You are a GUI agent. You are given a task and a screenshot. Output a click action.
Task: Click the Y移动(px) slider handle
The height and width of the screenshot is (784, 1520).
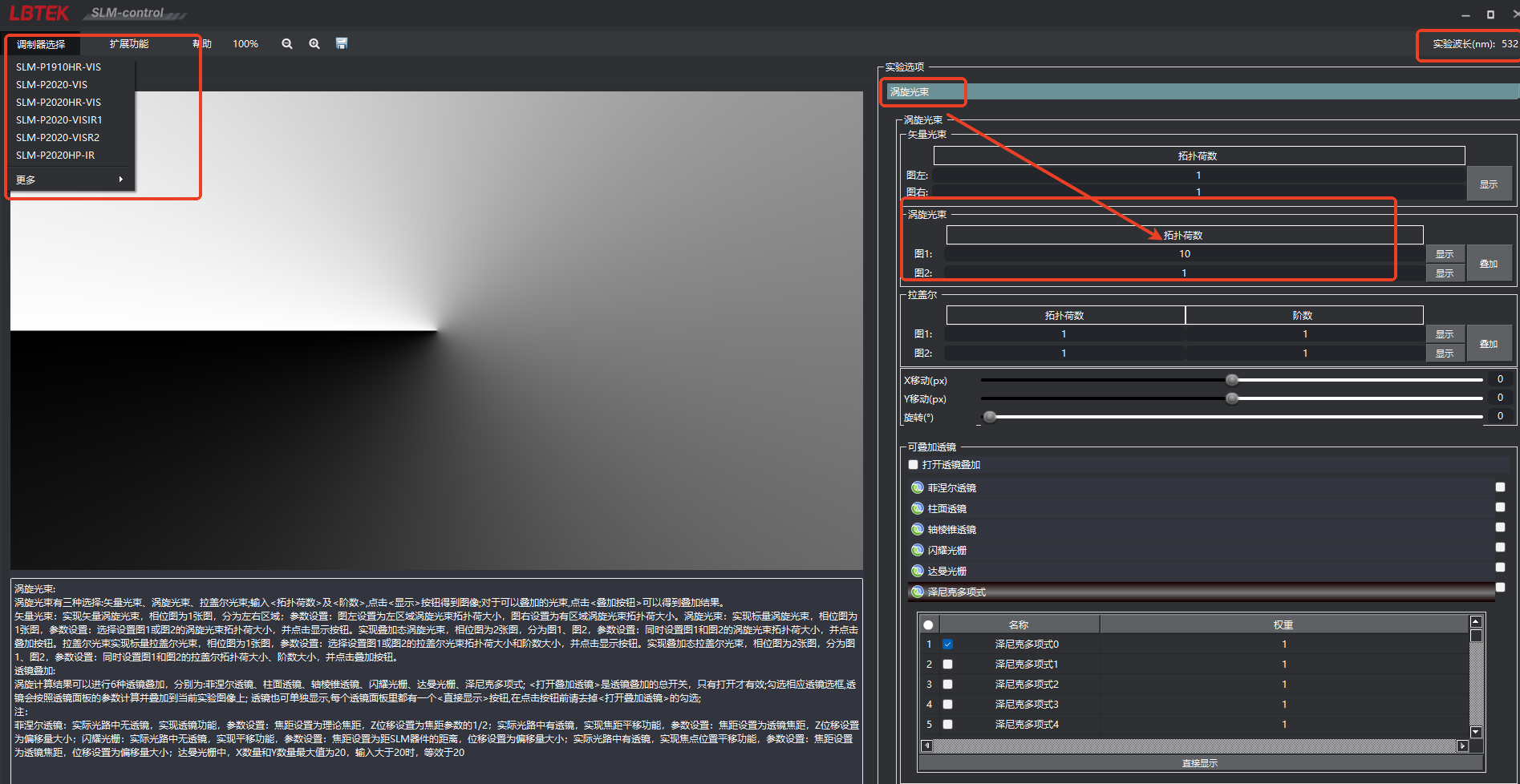pos(1232,398)
